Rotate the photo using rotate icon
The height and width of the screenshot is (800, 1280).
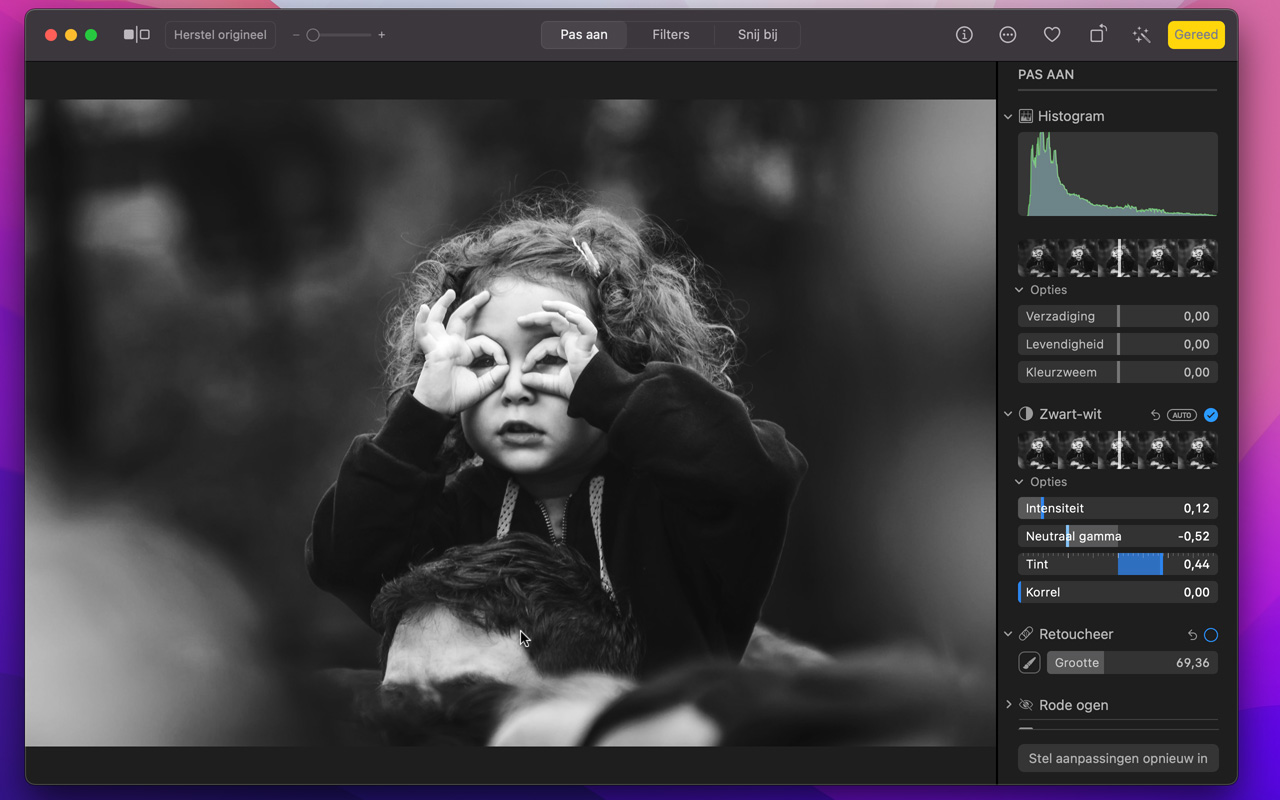click(1097, 35)
